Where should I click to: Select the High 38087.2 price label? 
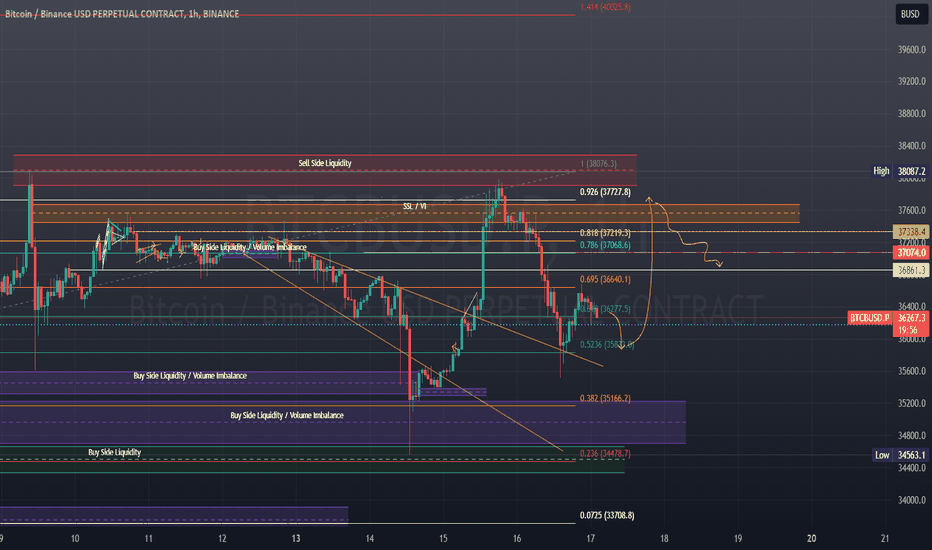point(899,171)
